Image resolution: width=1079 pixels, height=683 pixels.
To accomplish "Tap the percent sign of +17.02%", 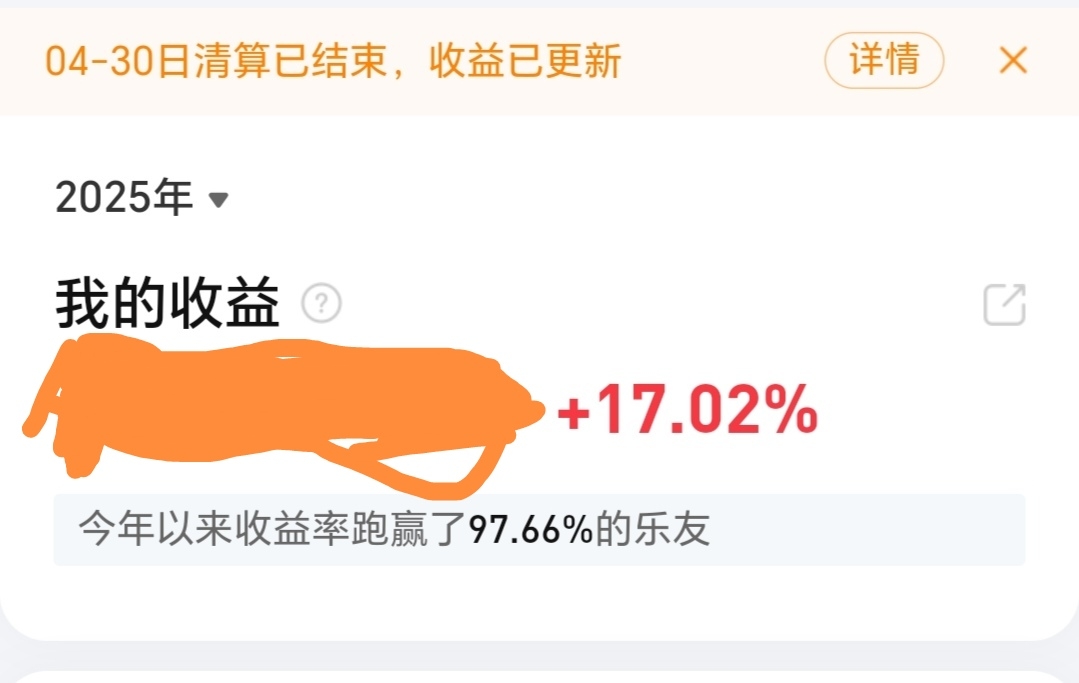I will pos(789,410).
